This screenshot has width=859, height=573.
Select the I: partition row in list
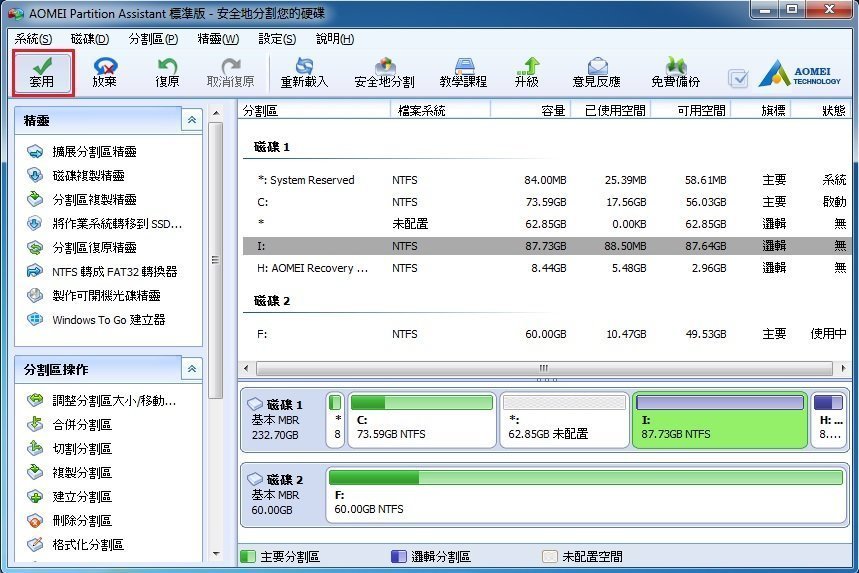pos(547,246)
